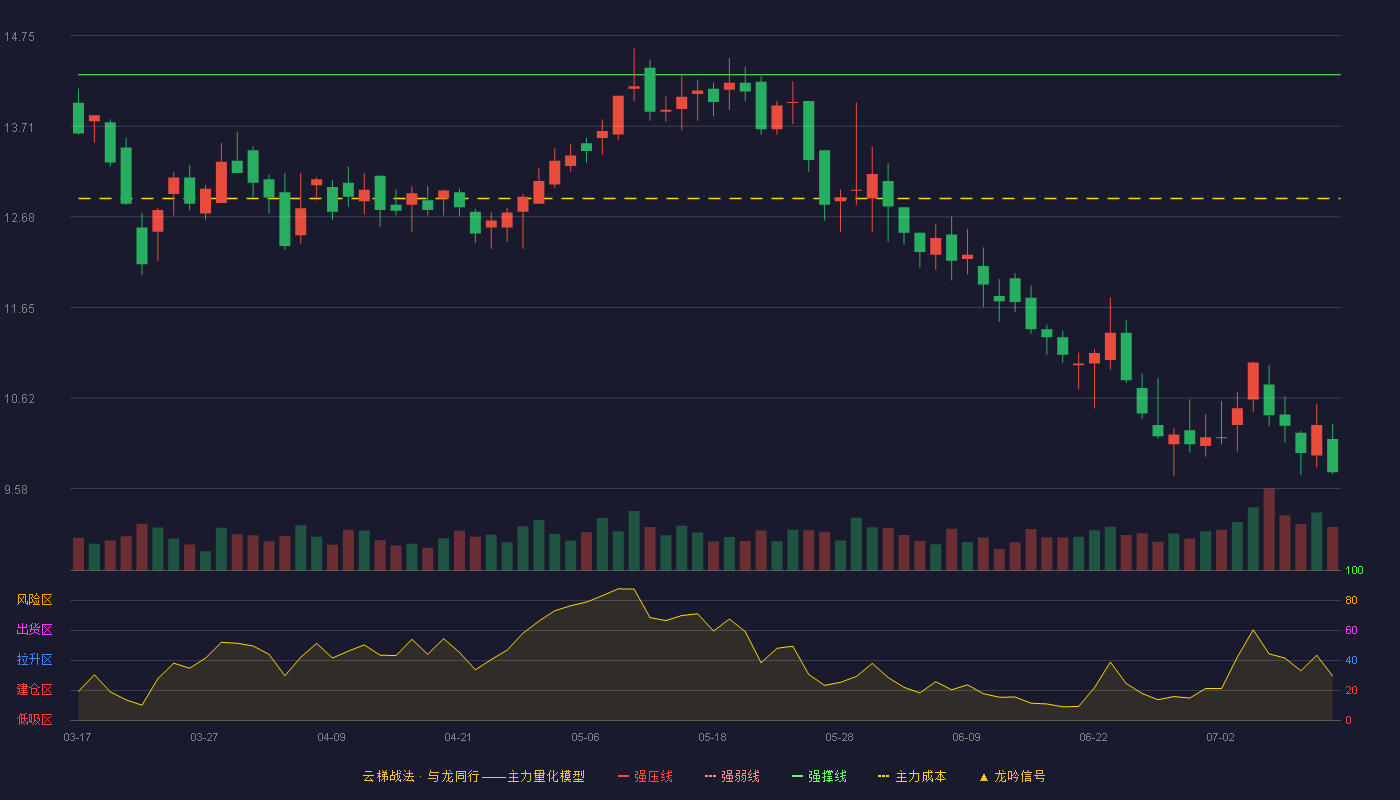Screen dimensions: 1400x800
Task: Click the magenta 60 indicator axis value
Action: [1351, 631]
